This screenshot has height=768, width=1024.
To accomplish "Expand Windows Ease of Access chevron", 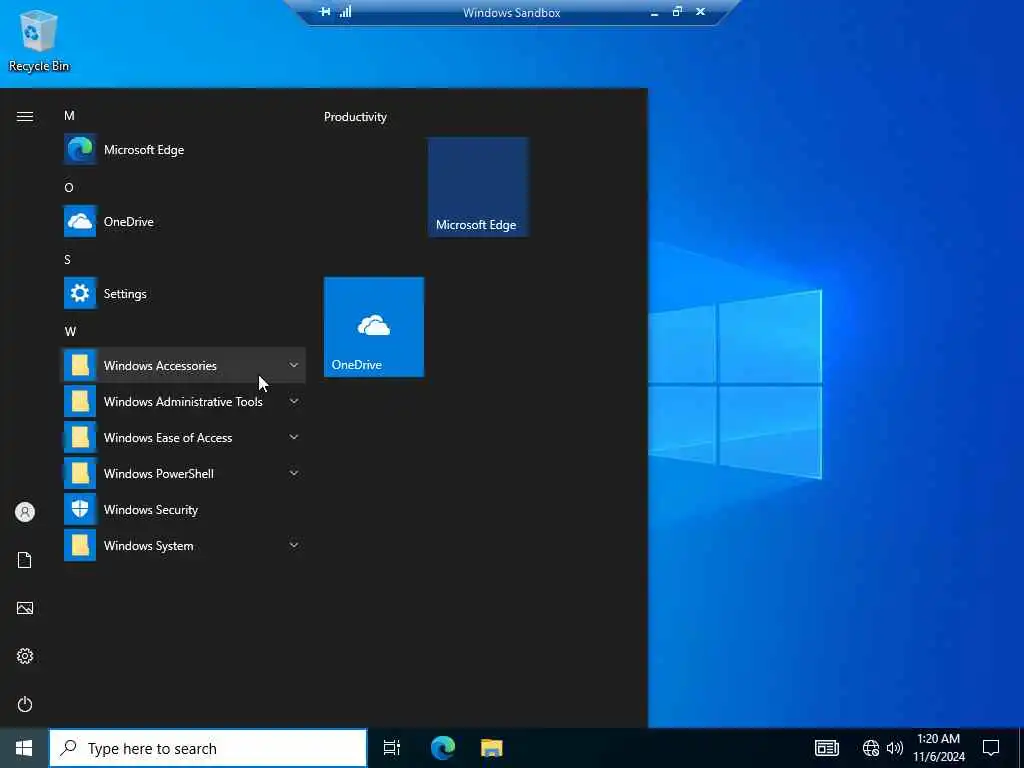I will point(294,437).
